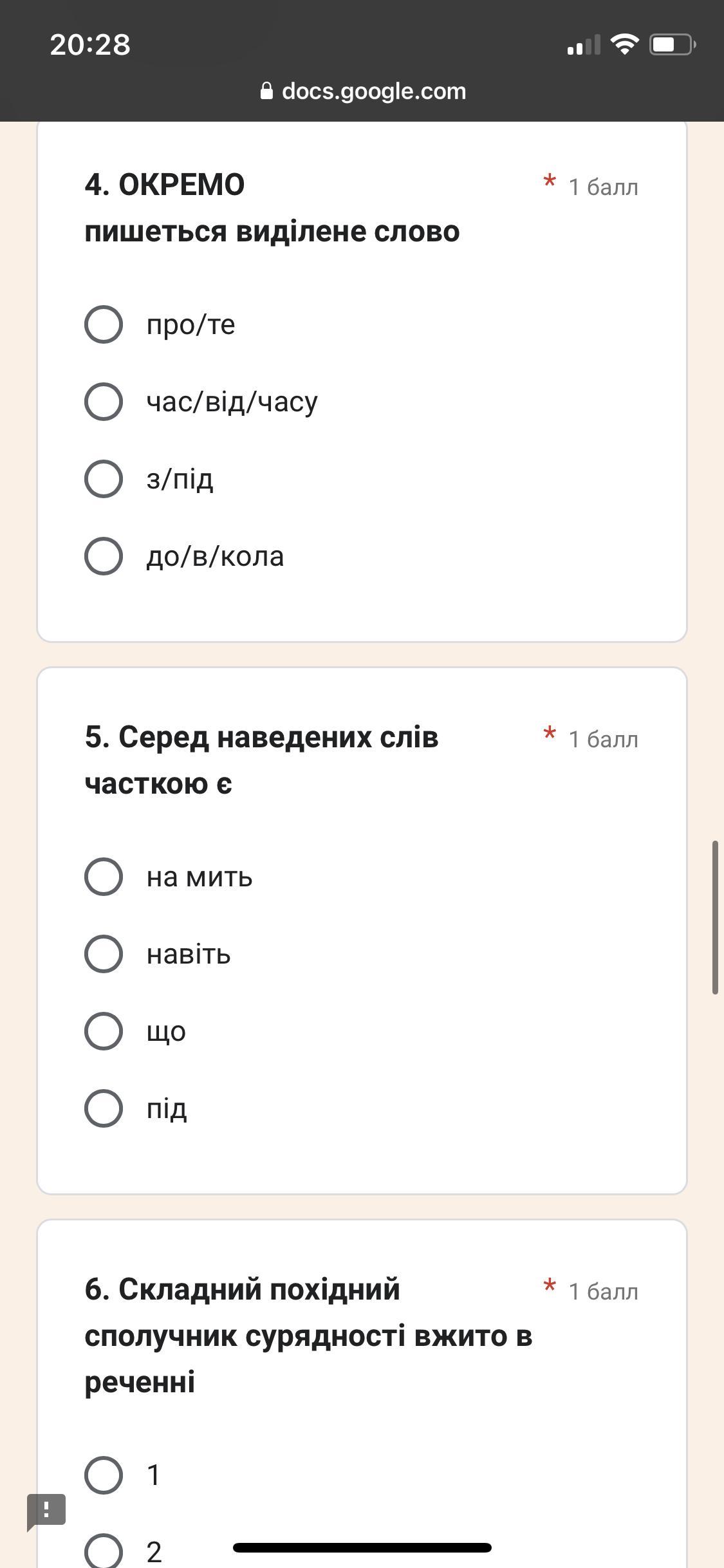Tap the docs.google.com address bar
The image size is (724, 1568).
pos(373,91)
